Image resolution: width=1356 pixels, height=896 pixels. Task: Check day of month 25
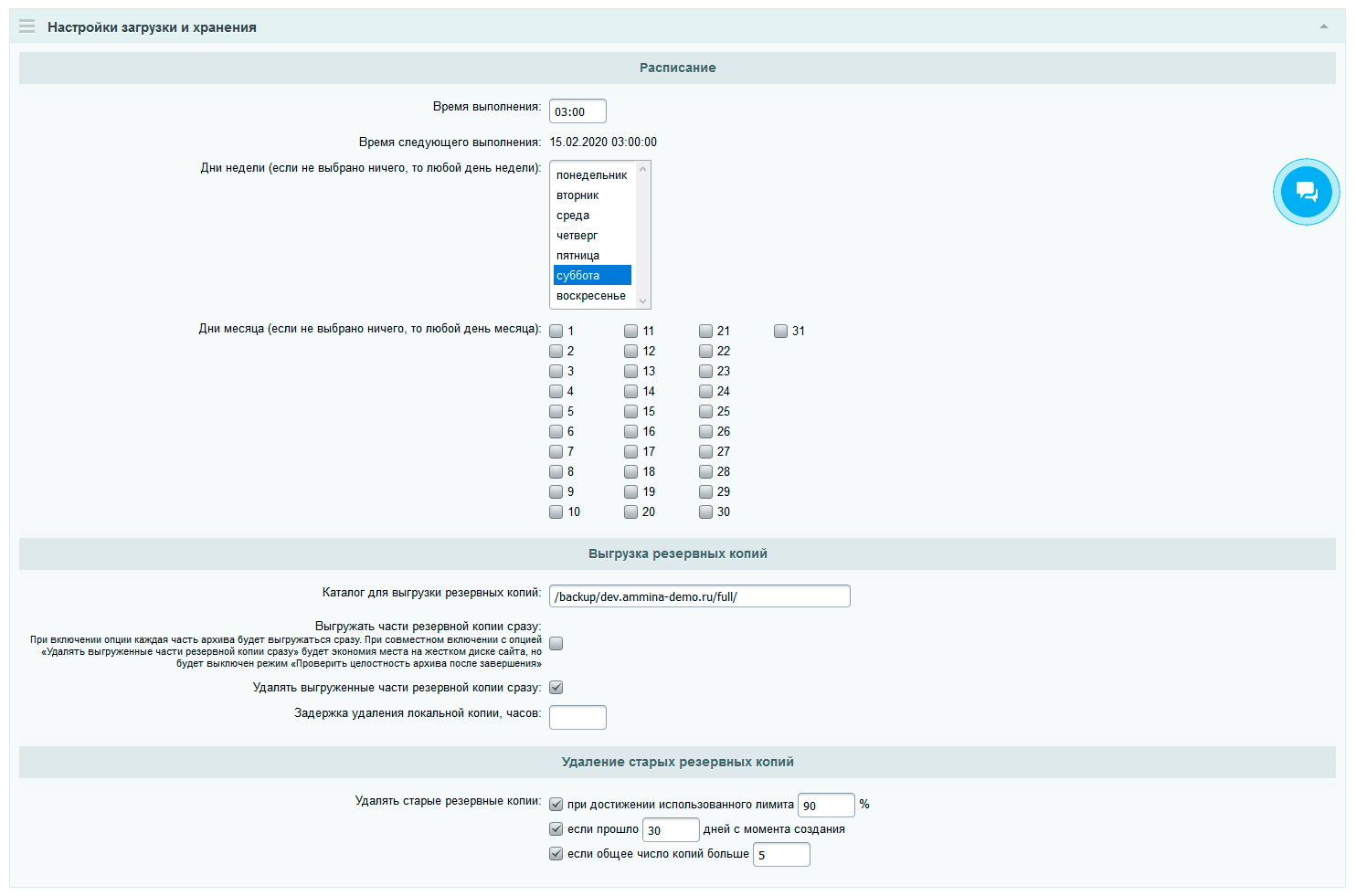point(705,411)
